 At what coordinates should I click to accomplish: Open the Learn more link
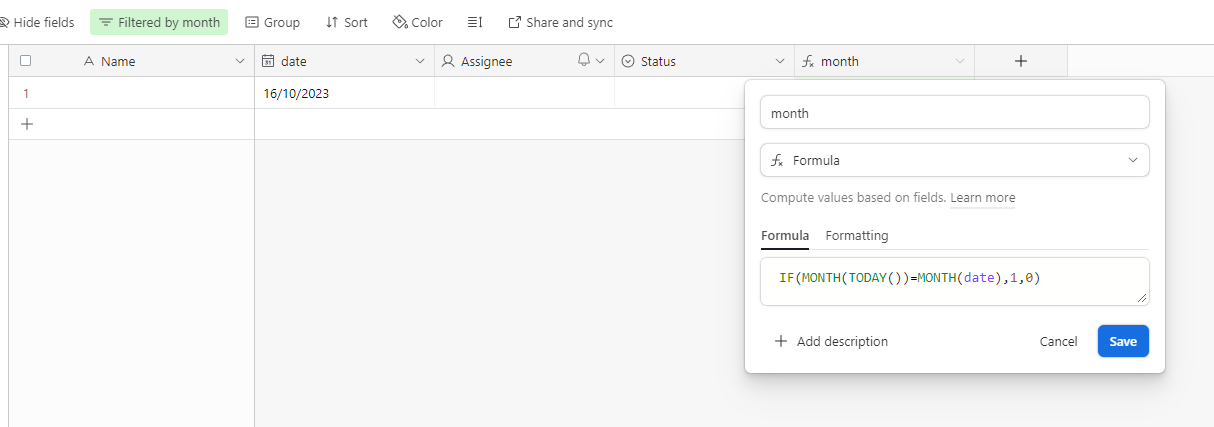(982, 198)
